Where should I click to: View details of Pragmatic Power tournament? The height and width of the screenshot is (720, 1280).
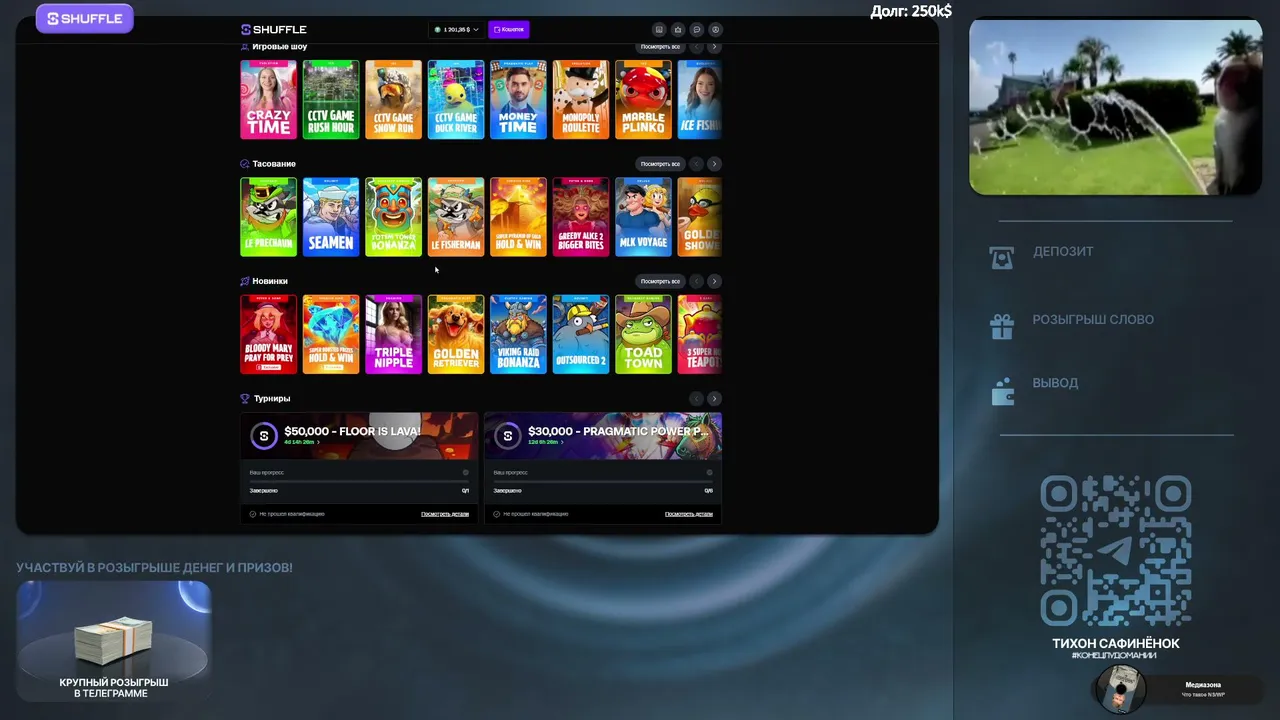point(689,514)
